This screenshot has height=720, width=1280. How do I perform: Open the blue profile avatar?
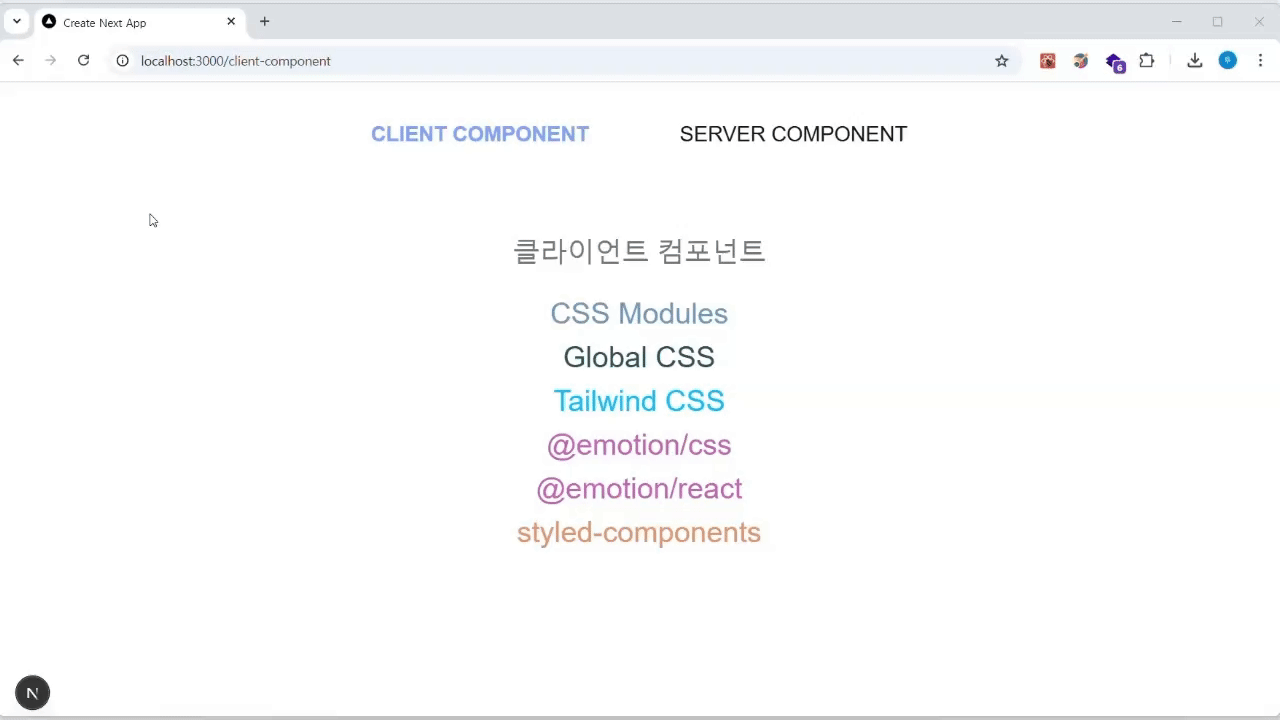(x=1228, y=61)
